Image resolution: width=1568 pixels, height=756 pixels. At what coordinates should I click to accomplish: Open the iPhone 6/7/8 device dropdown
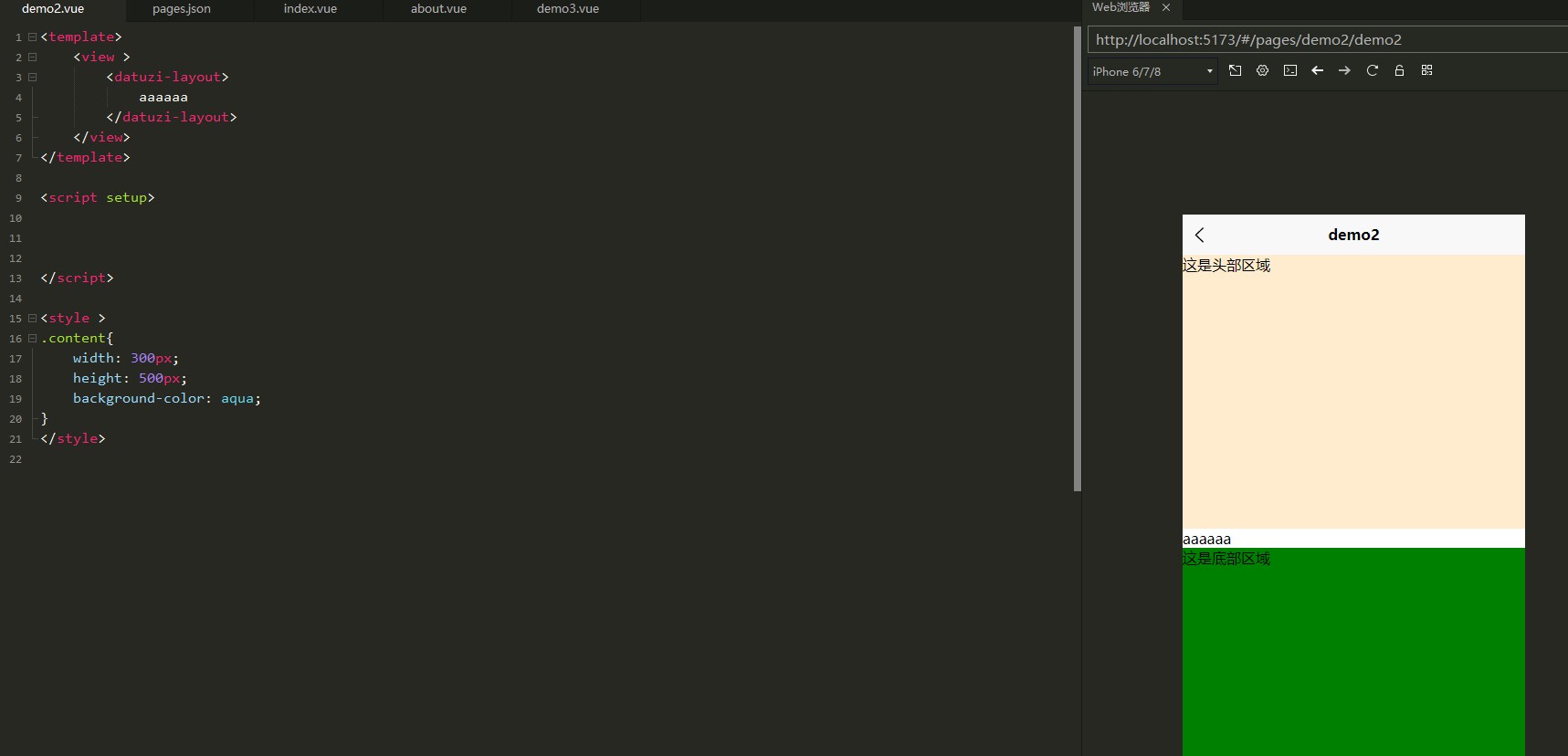pyautogui.click(x=1152, y=71)
